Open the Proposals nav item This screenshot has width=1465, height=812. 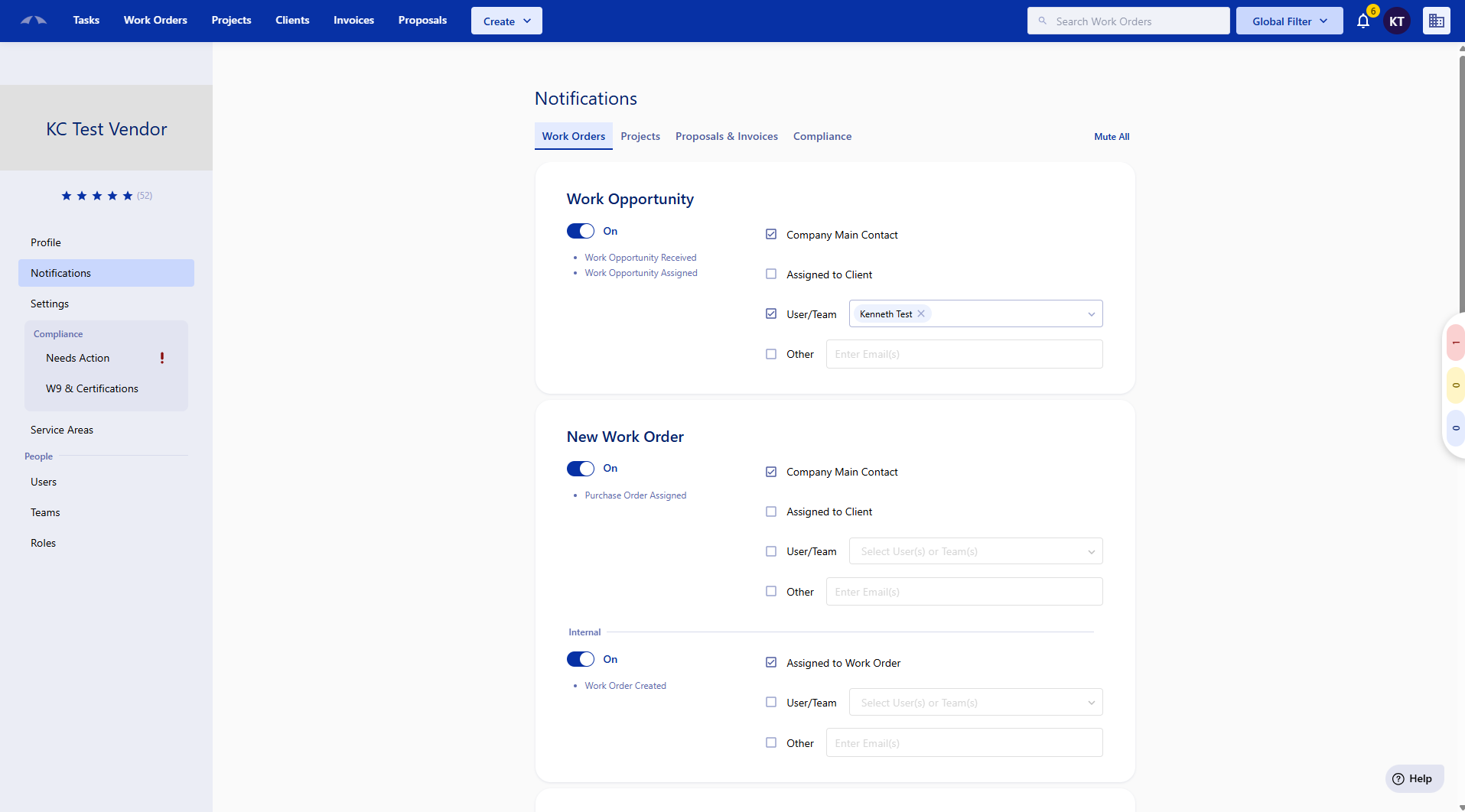(x=422, y=21)
